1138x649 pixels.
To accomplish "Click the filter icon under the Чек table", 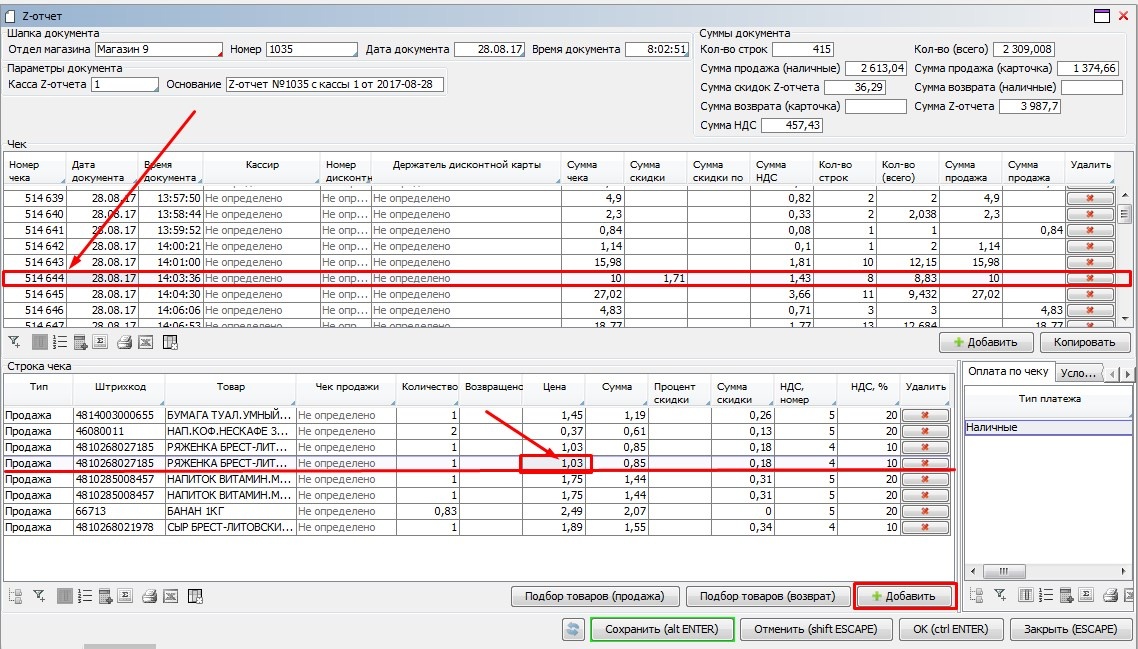I will coord(14,342).
